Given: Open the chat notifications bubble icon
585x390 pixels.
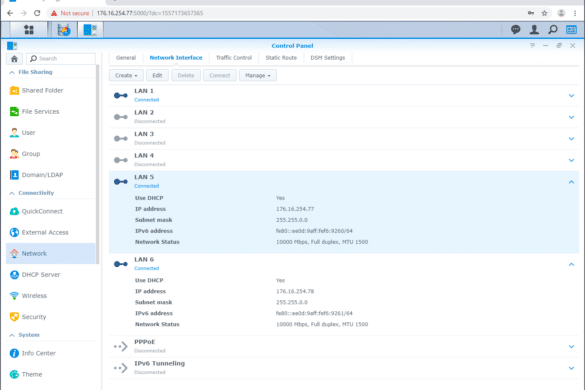Looking at the screenshot, I should (x=516, y=29).
